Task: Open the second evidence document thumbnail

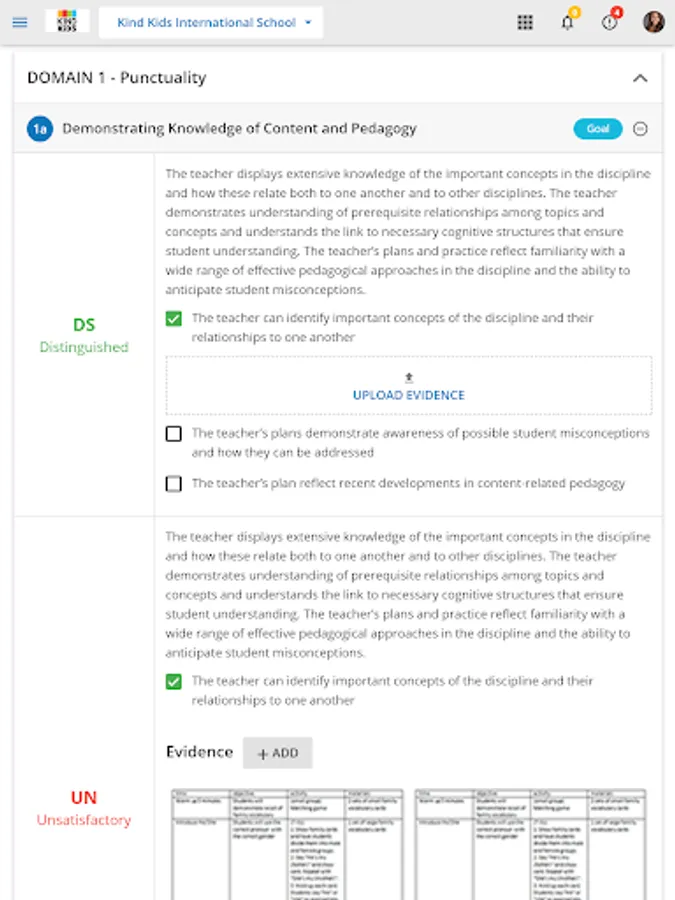Action: [531, 843]
